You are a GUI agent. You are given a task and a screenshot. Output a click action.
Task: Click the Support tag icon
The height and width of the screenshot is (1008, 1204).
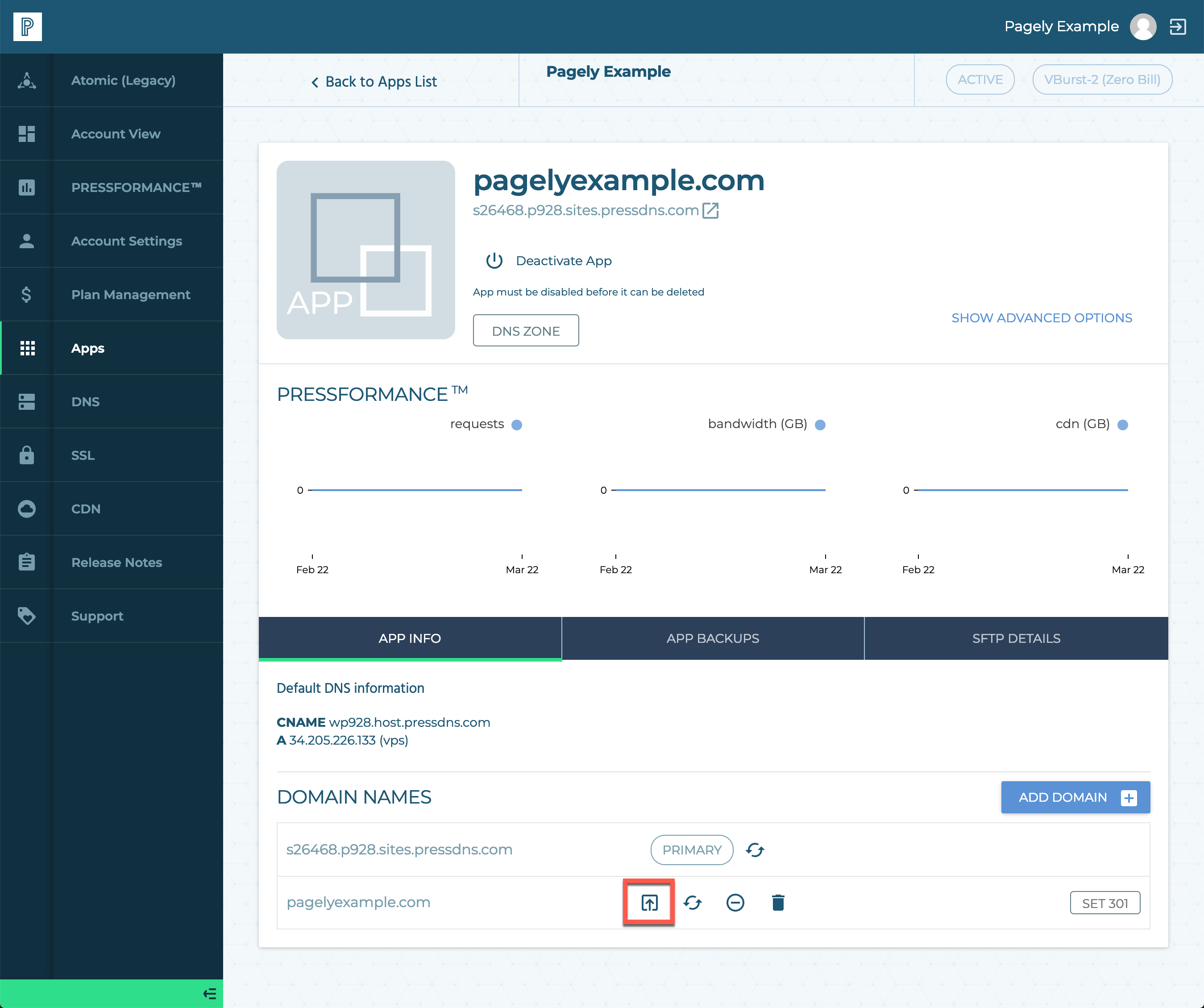tap(27, 616)
